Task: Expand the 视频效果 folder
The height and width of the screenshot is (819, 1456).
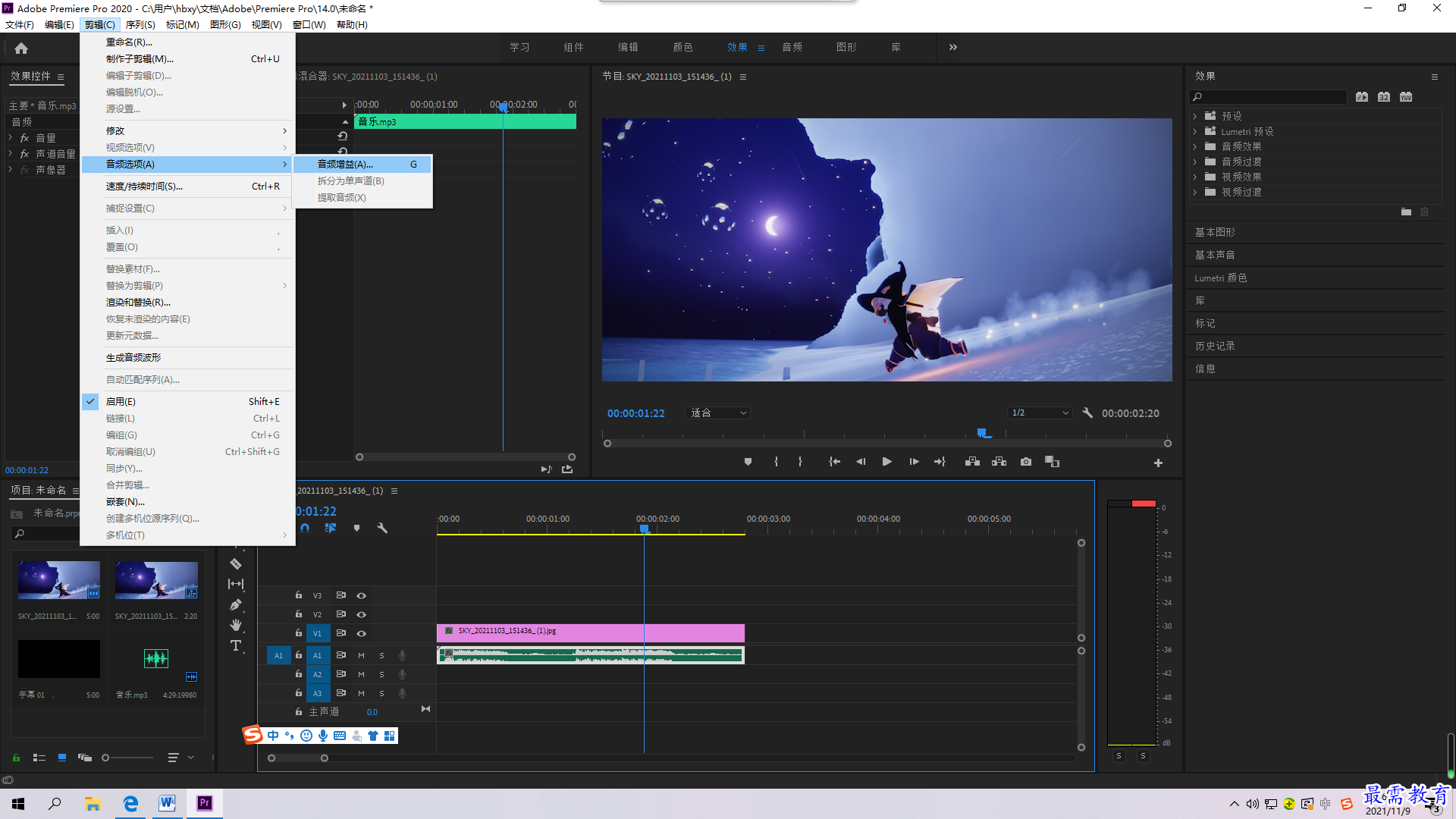Action: point(1195,177)
